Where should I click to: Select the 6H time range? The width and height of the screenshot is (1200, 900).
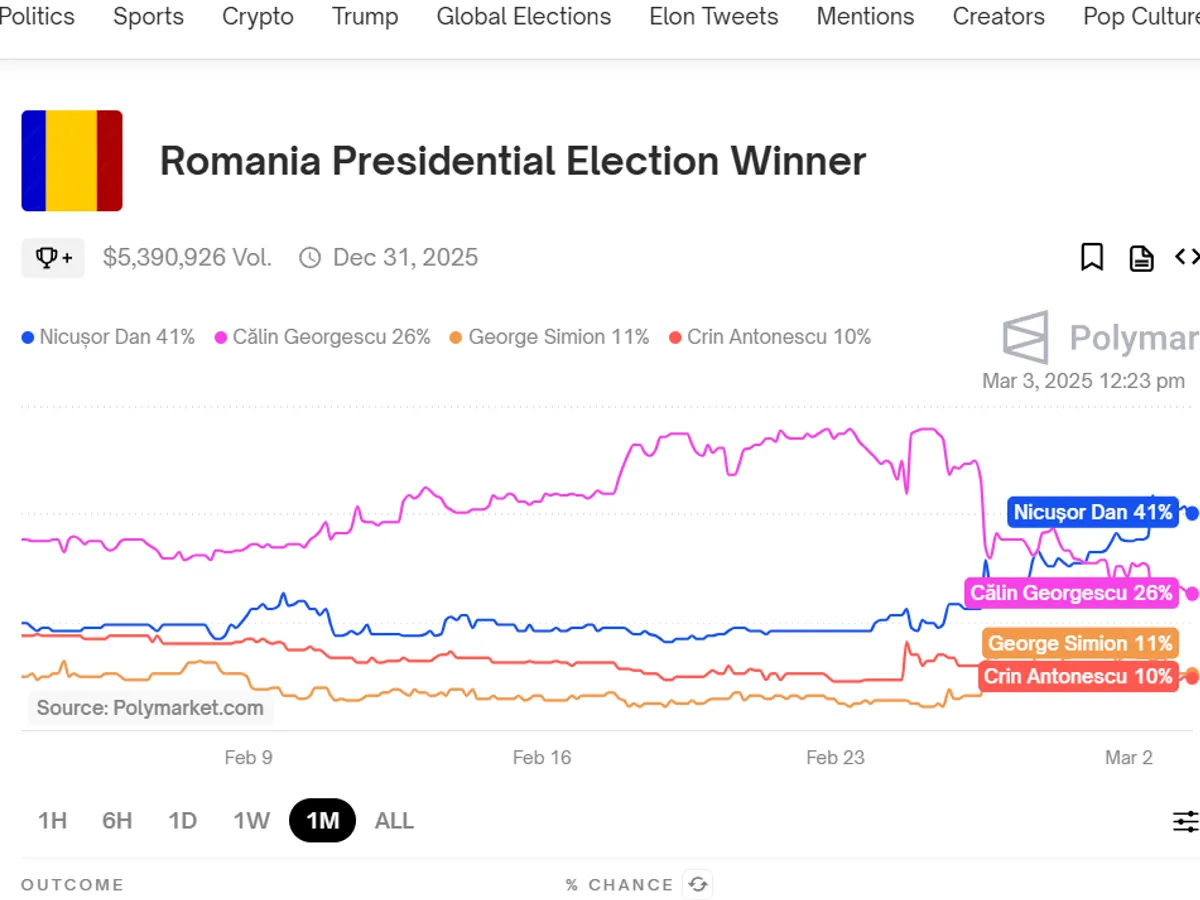[x=117, y=821]
